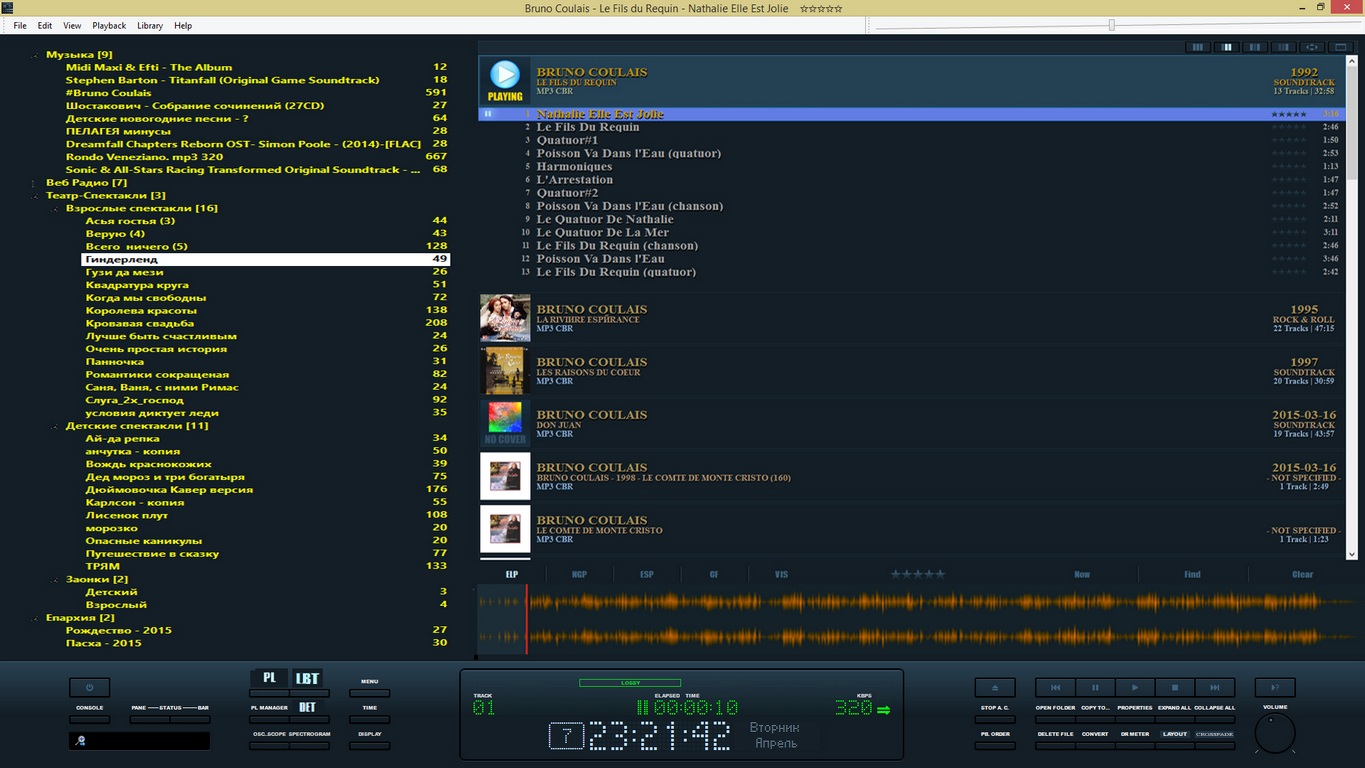The width and height of the screenshot is (1365, 768).
Task: Click the search magnifier icon
Action: [x=81, y=741]
